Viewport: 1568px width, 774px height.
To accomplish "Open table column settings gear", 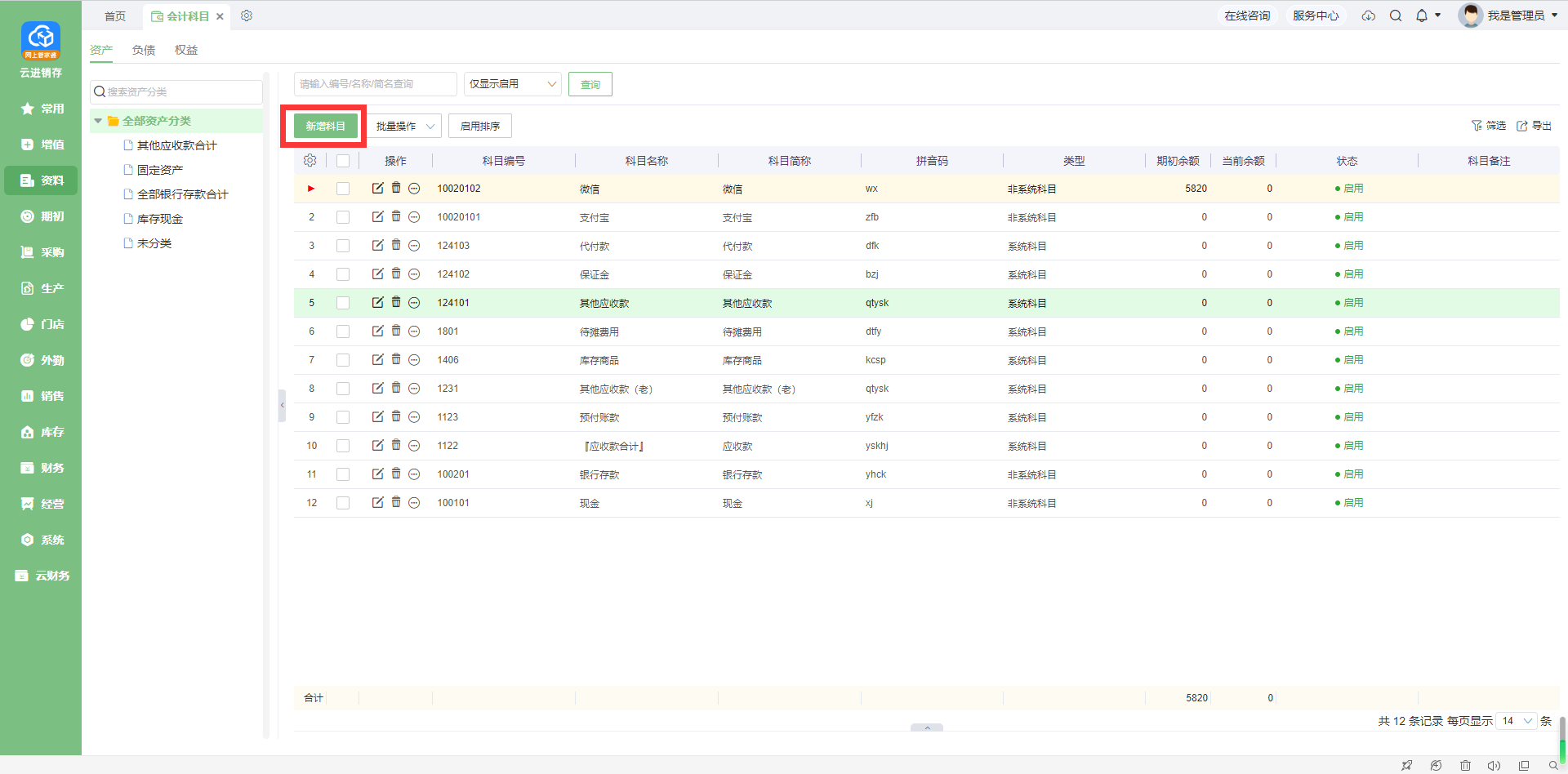I will tap(310, 161).
